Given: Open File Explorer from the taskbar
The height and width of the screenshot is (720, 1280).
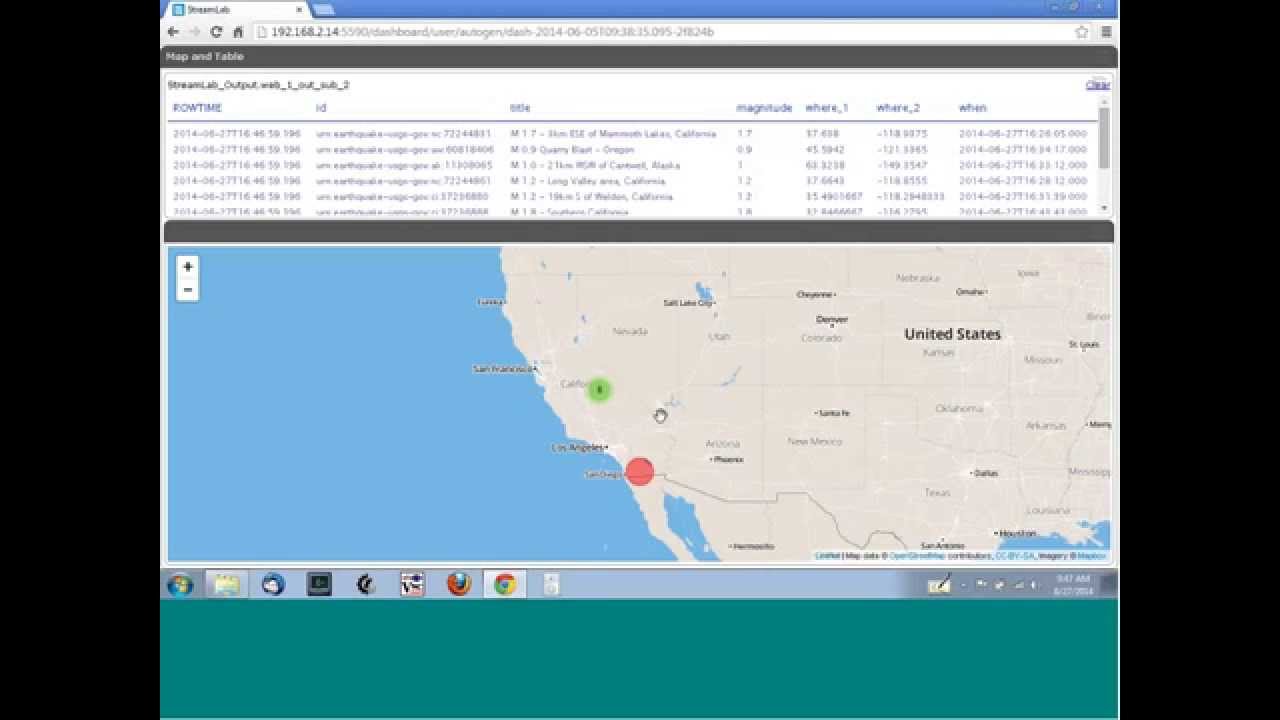Looking at the screenshot, I should click(x=227, y=585).
